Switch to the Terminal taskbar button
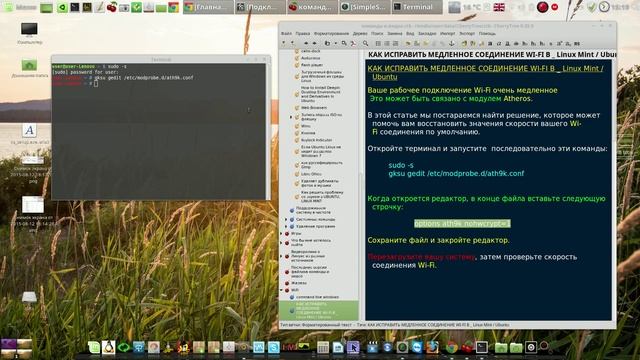Screen dimensions: 640x360 click(417, 7)
